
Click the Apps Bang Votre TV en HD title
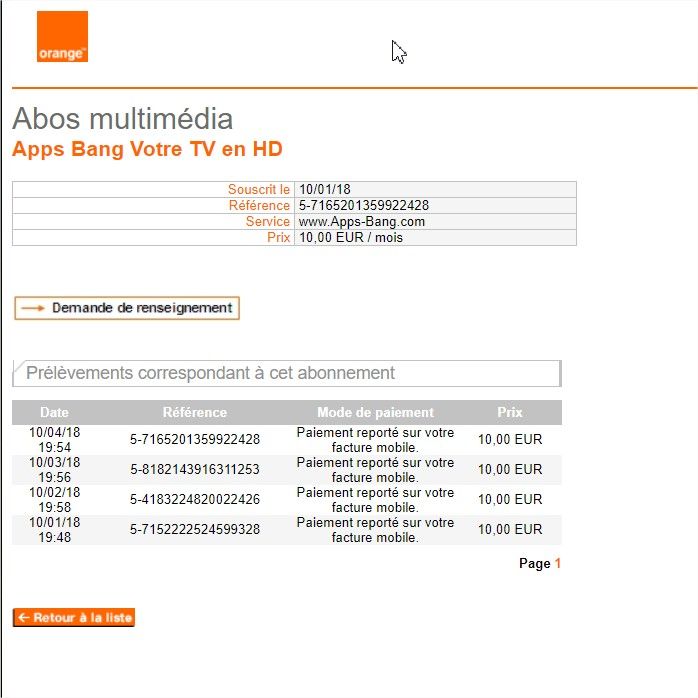tap(147, 150)
